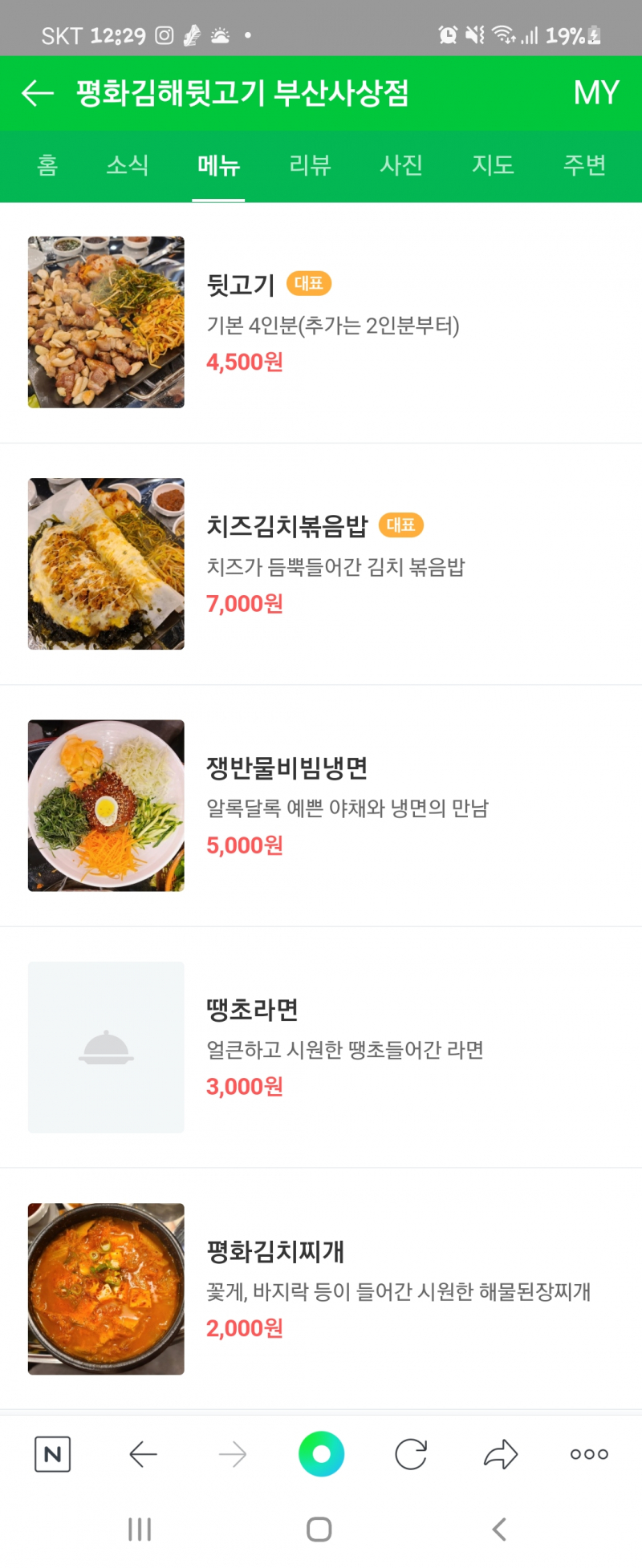
Task: Tap the back arrow in green header
Action: (x=37, y=93)
